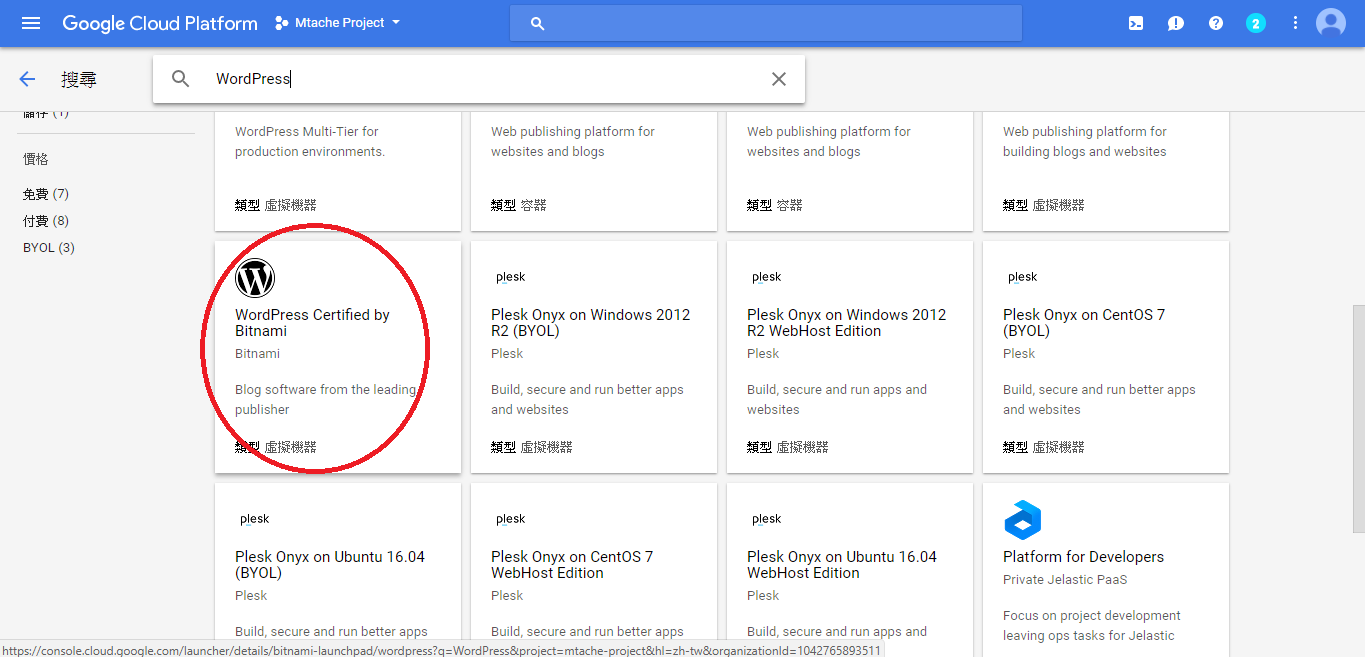1365x657 pixels.
Task: Open Plesk Onyx on CentOS 7 (BYOL)
Action: tap(1084, 323)
